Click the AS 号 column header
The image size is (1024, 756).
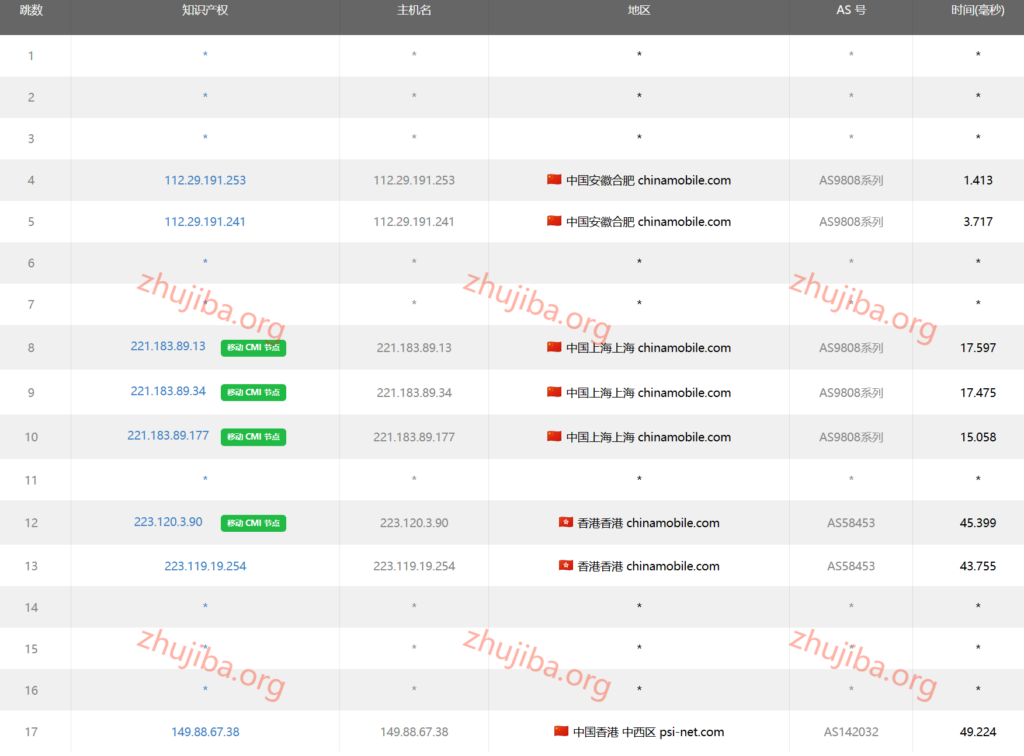850,16
